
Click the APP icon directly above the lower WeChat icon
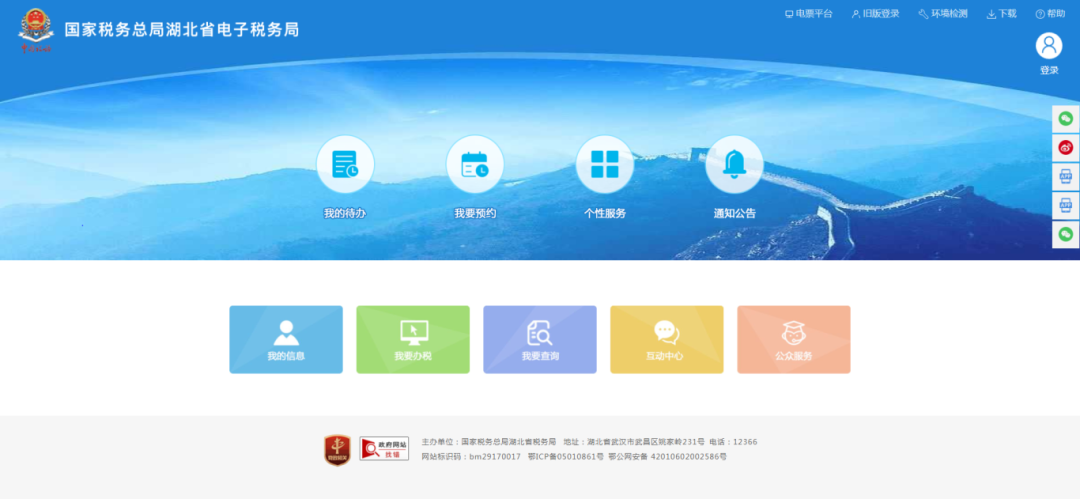pyautogui.click(x=1066, y=205)
